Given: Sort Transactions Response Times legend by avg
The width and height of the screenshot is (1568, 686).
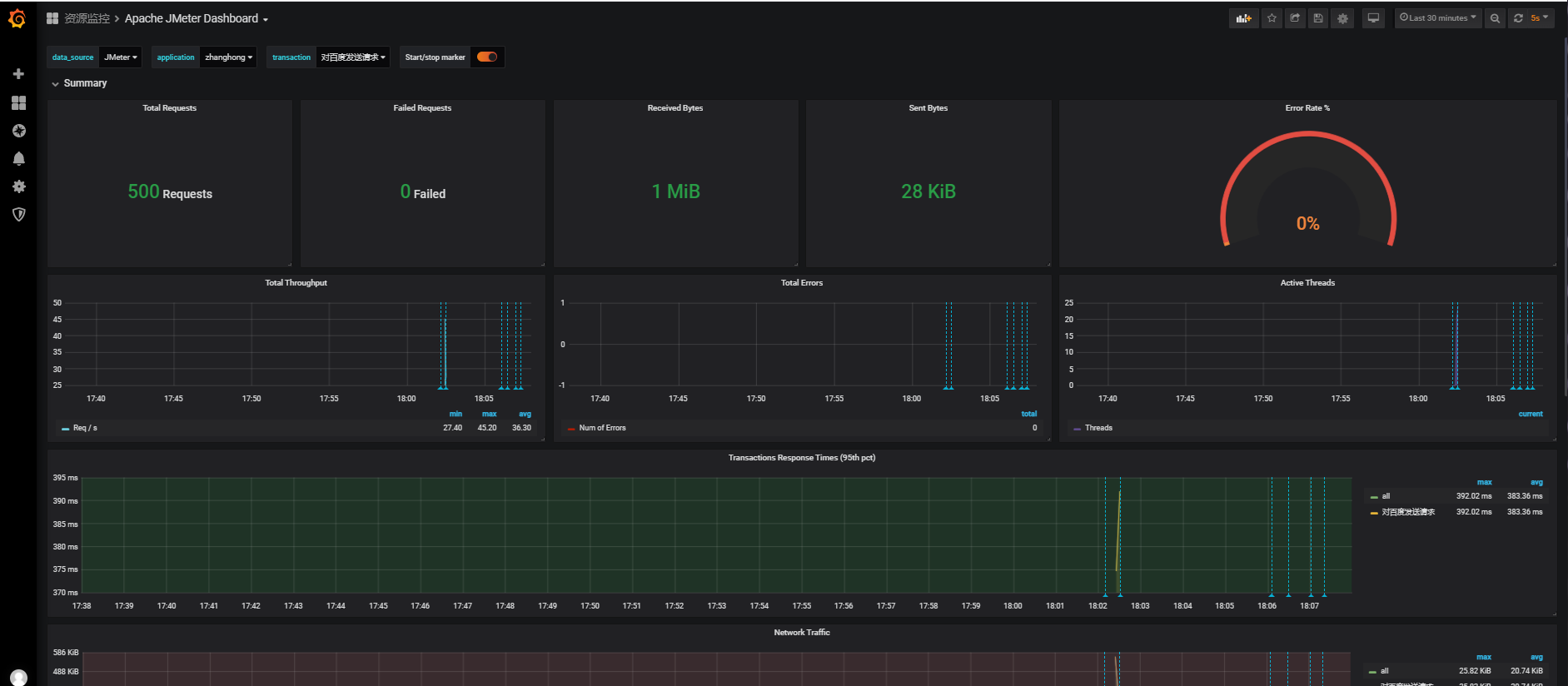Looking at the screenshot, I should [x=1536, y=482].
